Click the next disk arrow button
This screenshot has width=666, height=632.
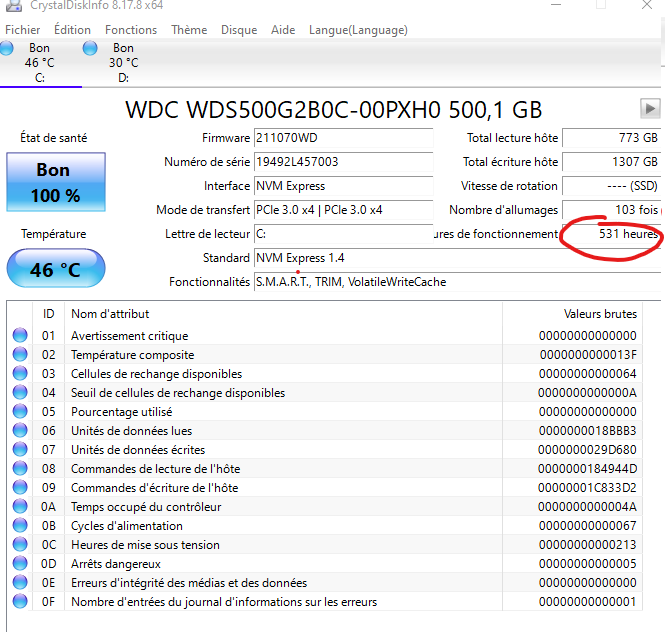pyautogui.click(x=650, y=109)
